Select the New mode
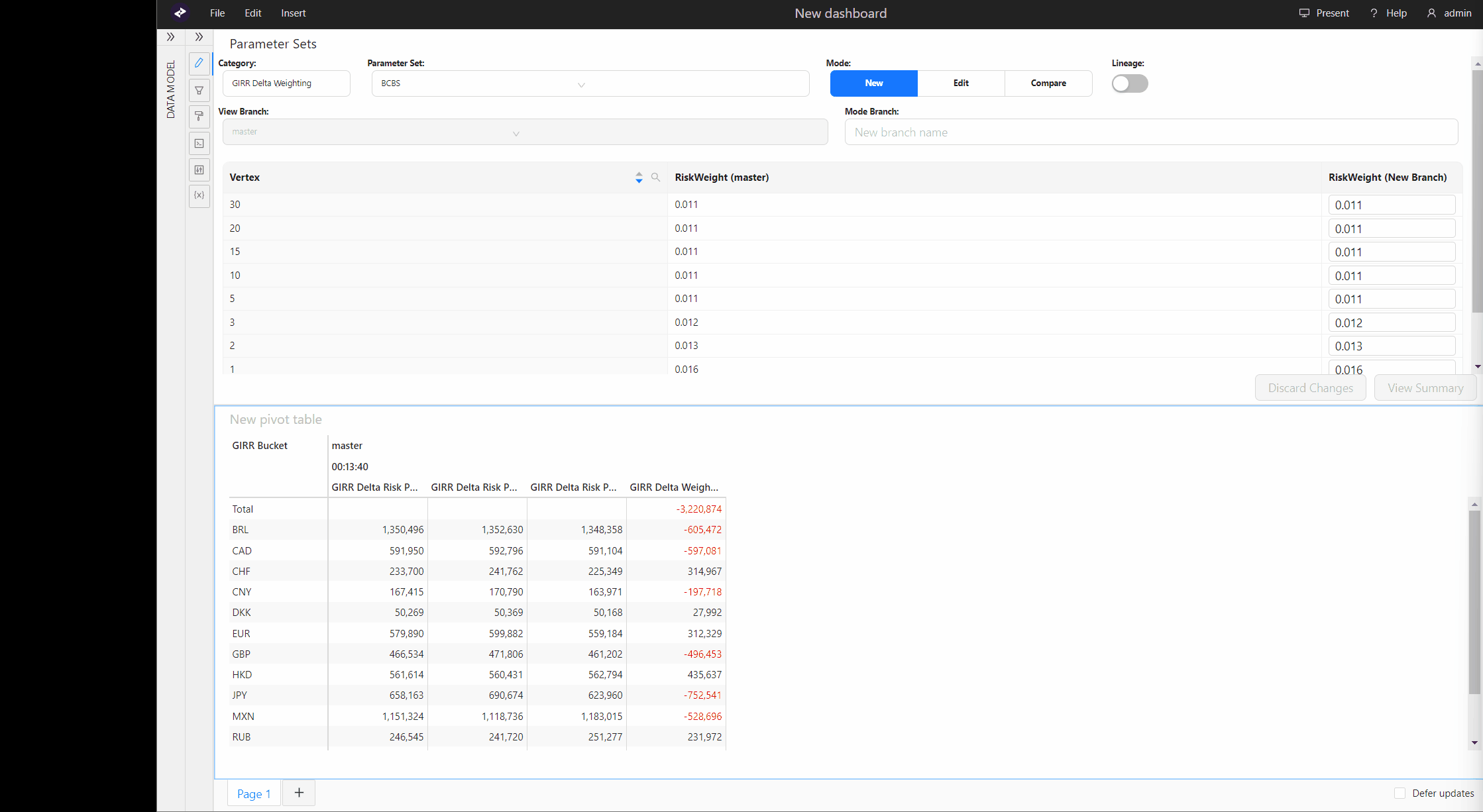The image size is (1483, 812). click(873, 83)
